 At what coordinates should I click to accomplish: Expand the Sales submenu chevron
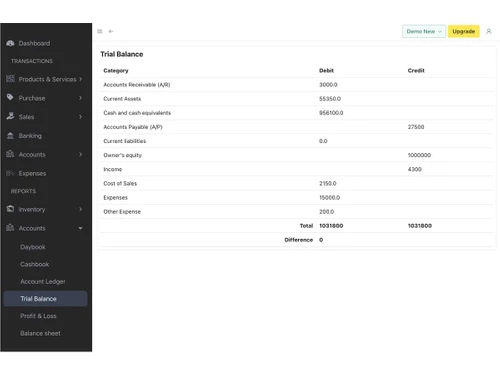[x=80, y=117]
